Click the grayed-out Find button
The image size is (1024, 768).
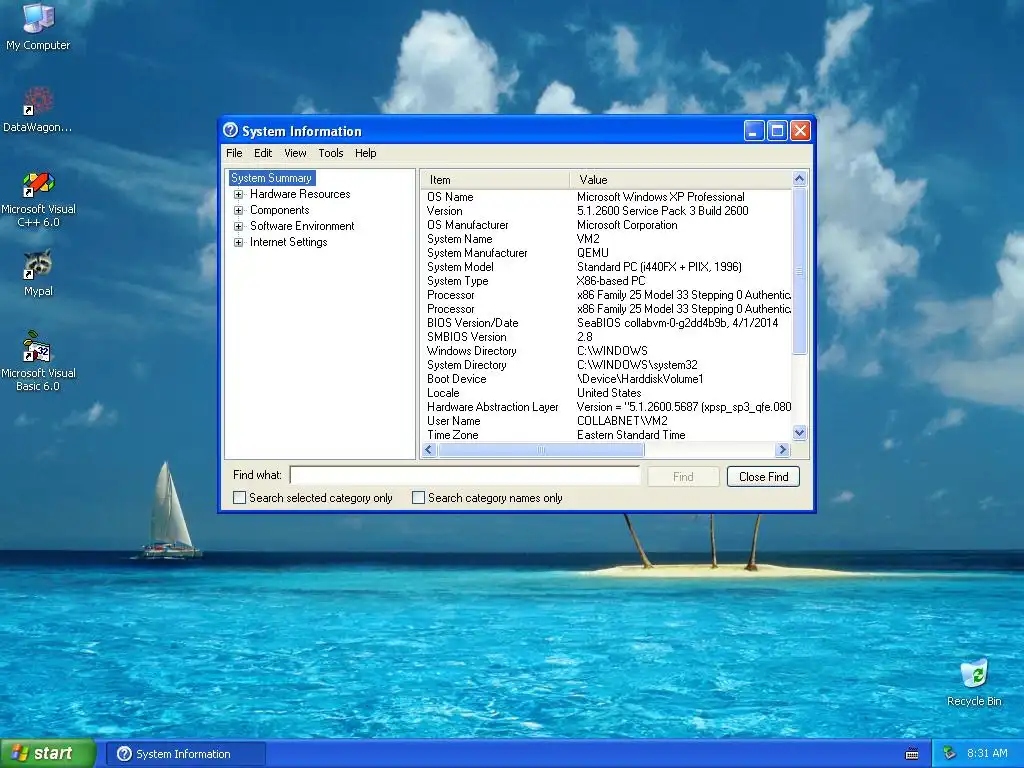pos(683,477)
